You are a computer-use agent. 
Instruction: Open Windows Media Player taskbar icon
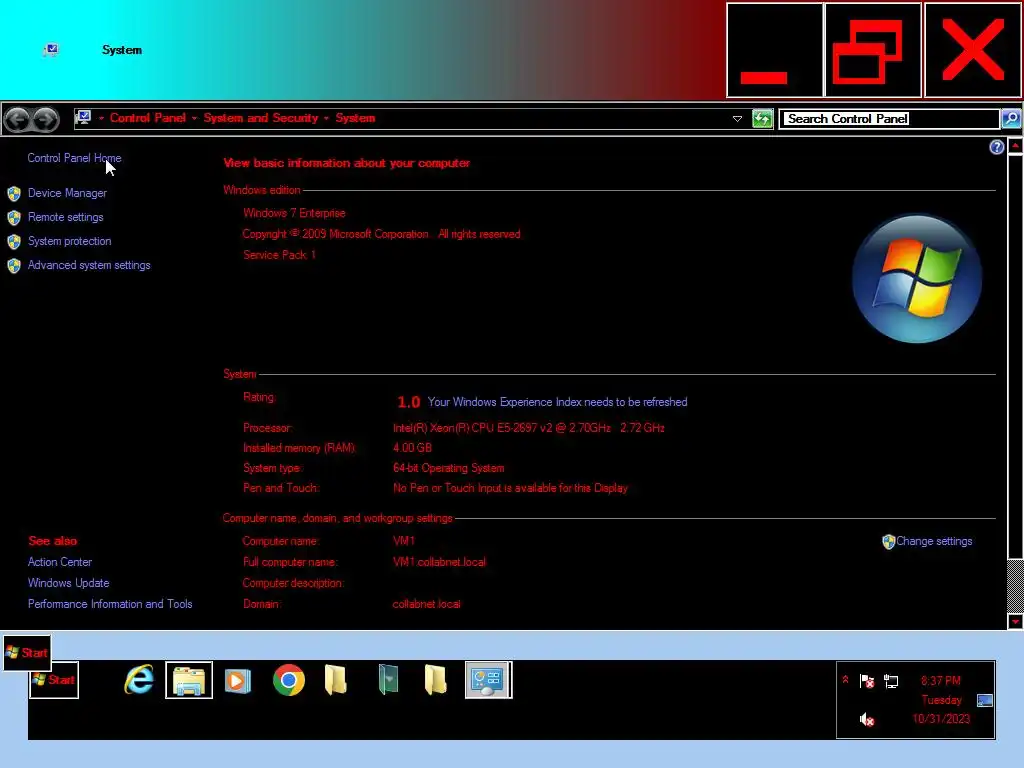(x=238, y=680)
